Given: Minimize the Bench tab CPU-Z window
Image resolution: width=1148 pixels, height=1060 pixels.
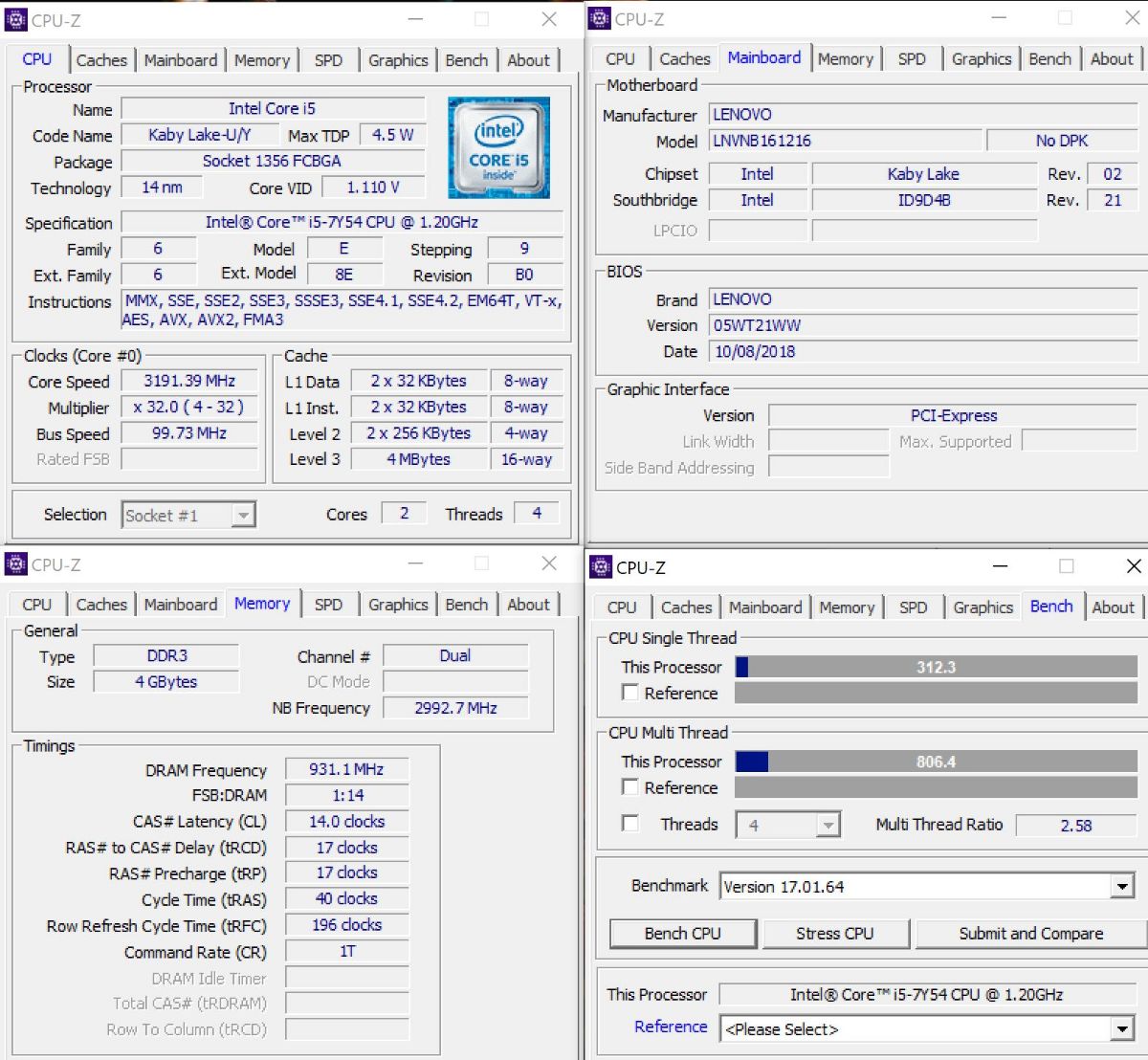Looking at the screenshot, I should [x=1000, y=566].
